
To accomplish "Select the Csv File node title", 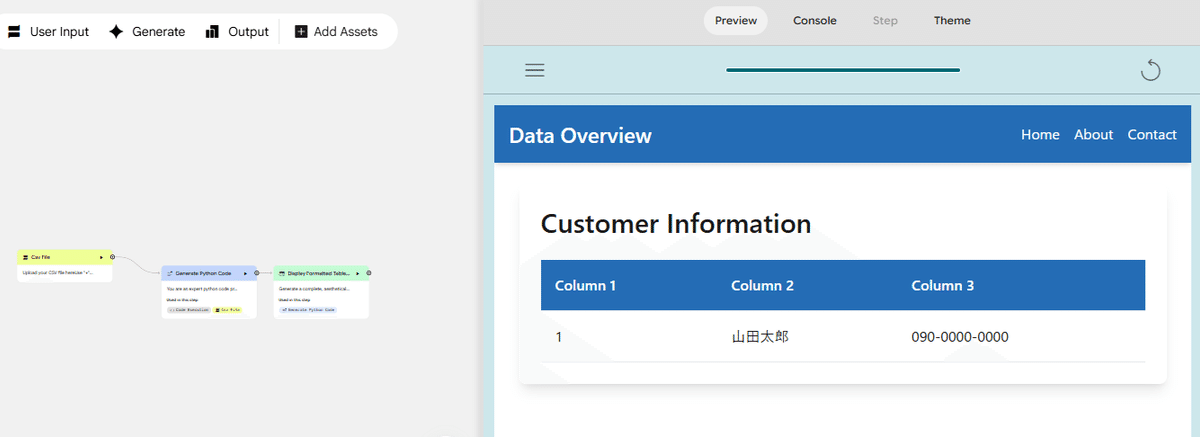I will click(41, 257).
